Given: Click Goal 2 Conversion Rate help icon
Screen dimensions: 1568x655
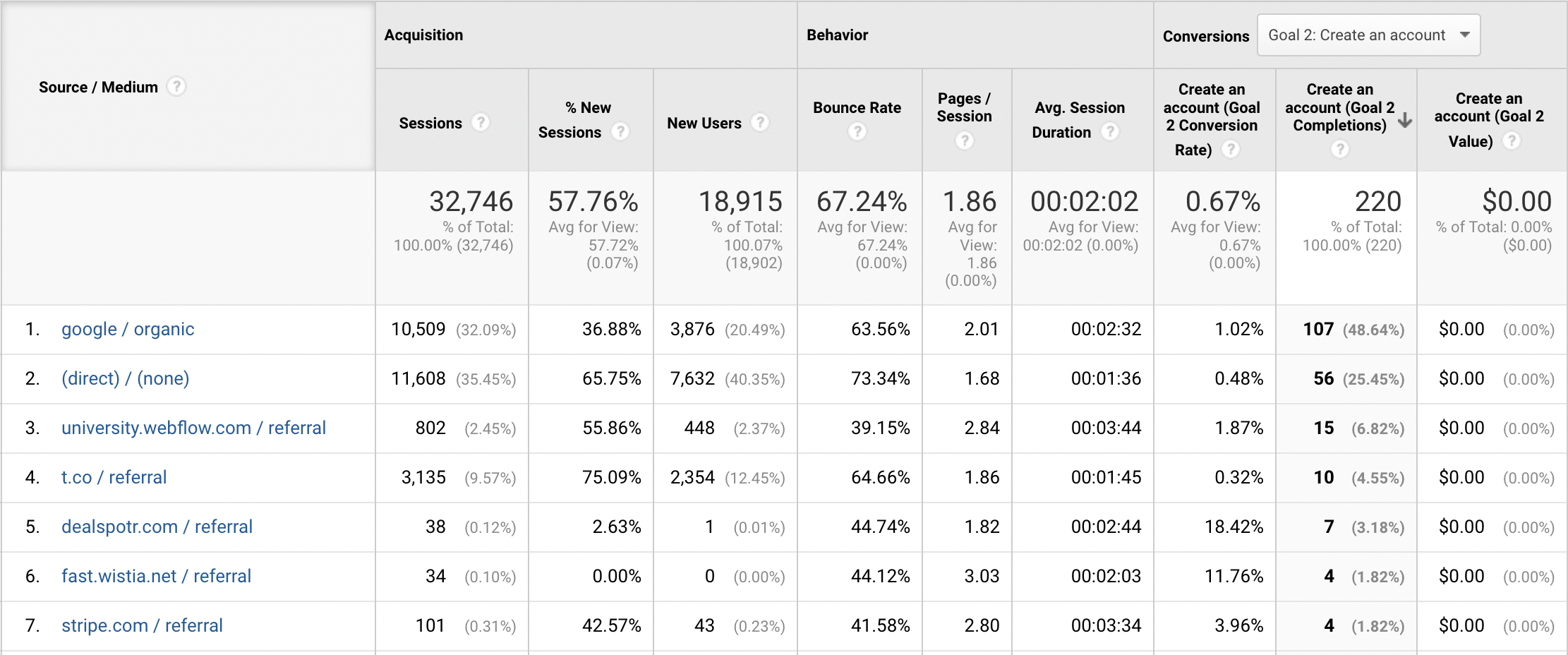Looking at the screenshot, I should [x=1231, y=150].
